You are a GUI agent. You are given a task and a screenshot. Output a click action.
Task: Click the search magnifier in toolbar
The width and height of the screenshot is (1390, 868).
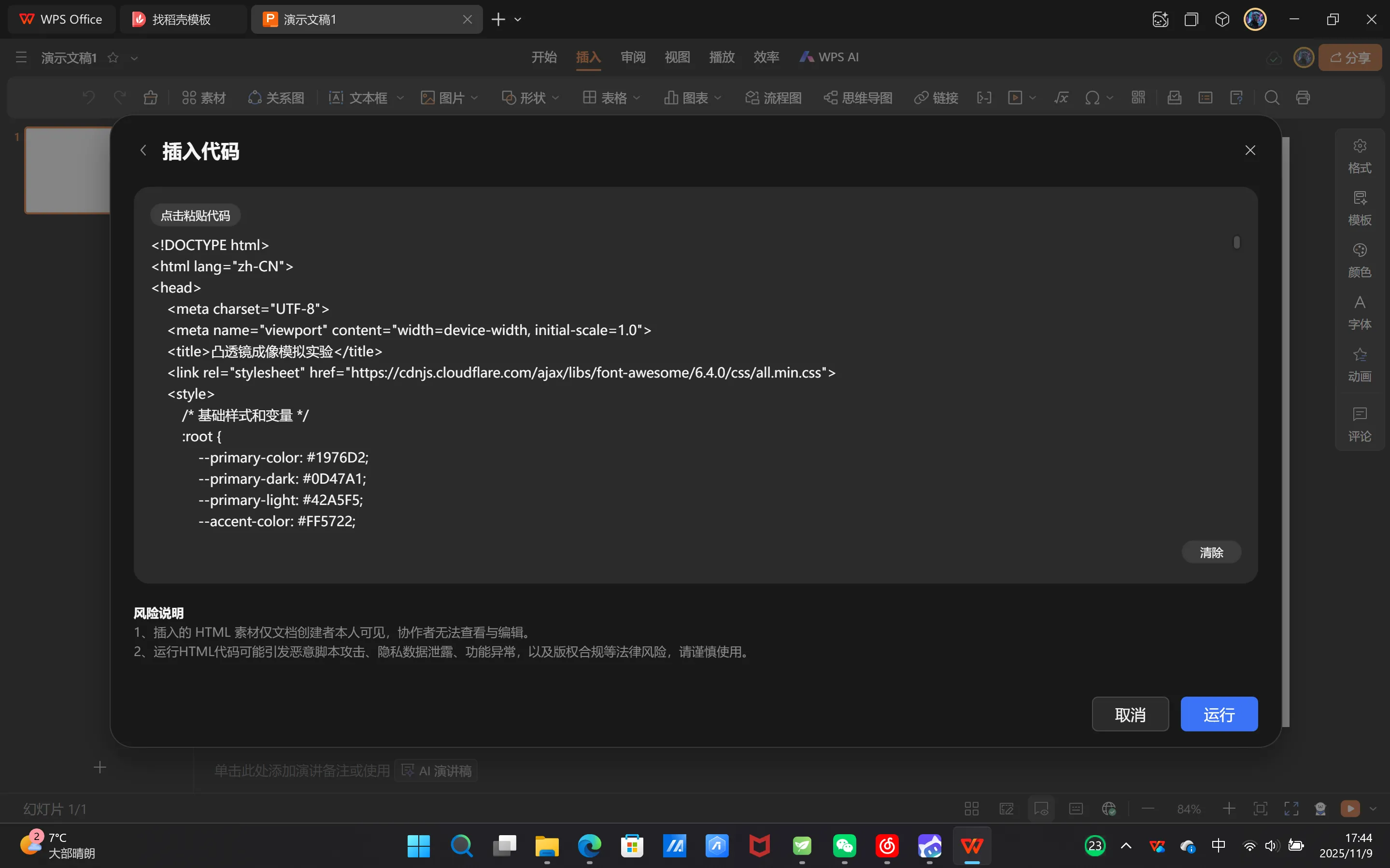point(1271,98)
